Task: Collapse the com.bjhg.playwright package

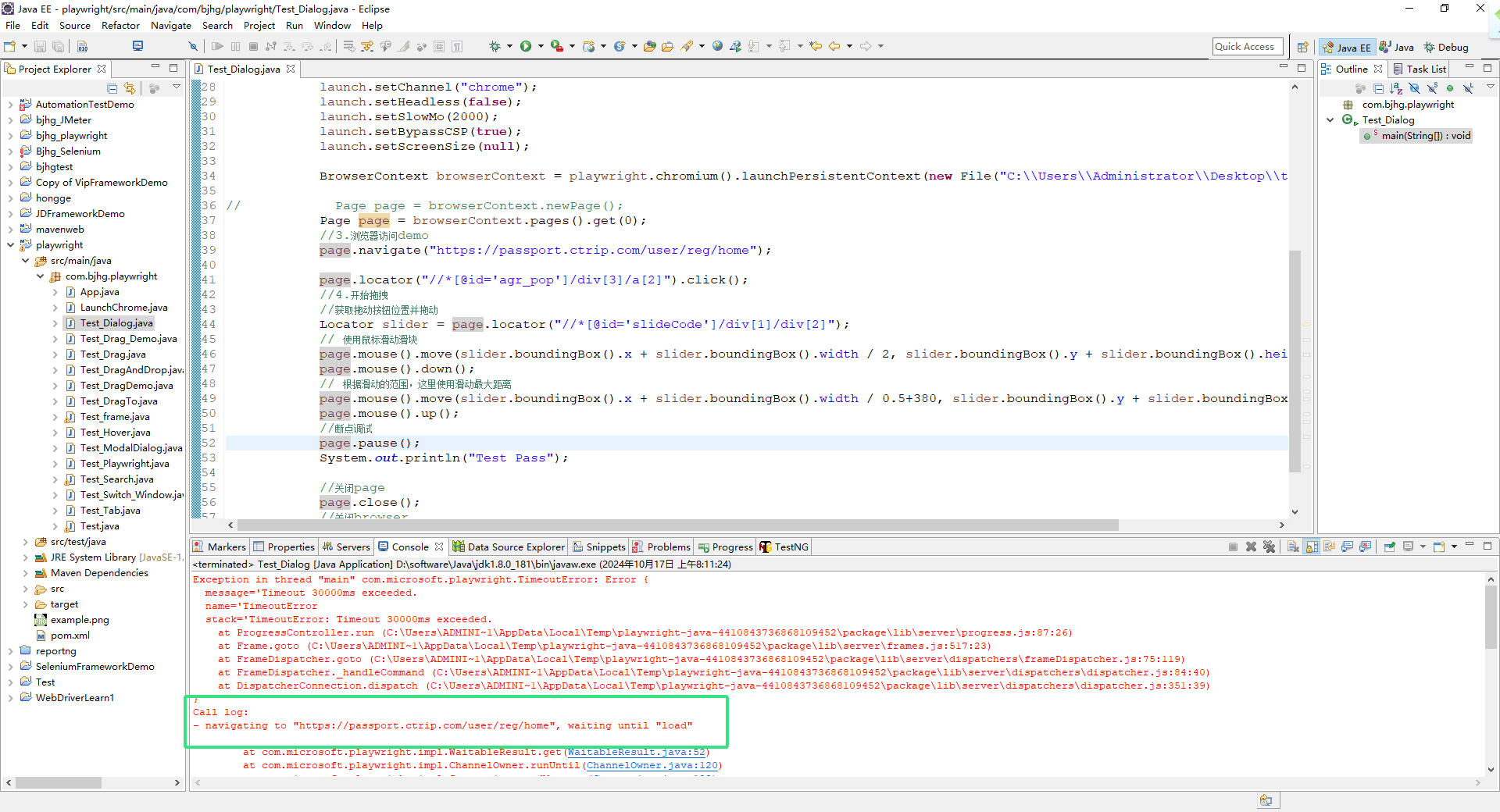Action: pos(40,276)
